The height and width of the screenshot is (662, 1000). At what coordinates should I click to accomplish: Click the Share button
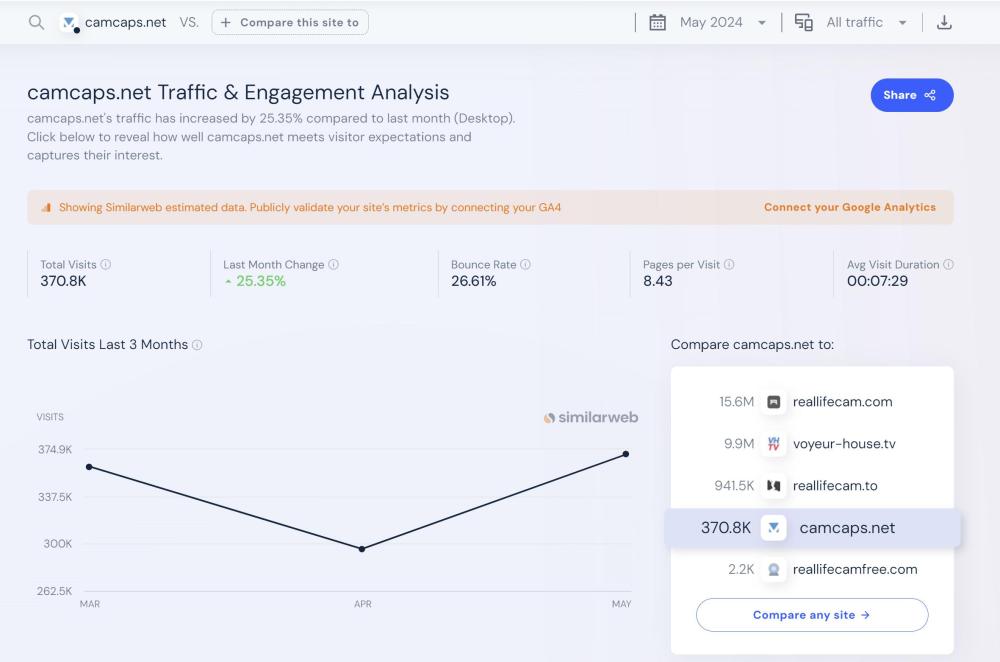(x=911, y=95)
